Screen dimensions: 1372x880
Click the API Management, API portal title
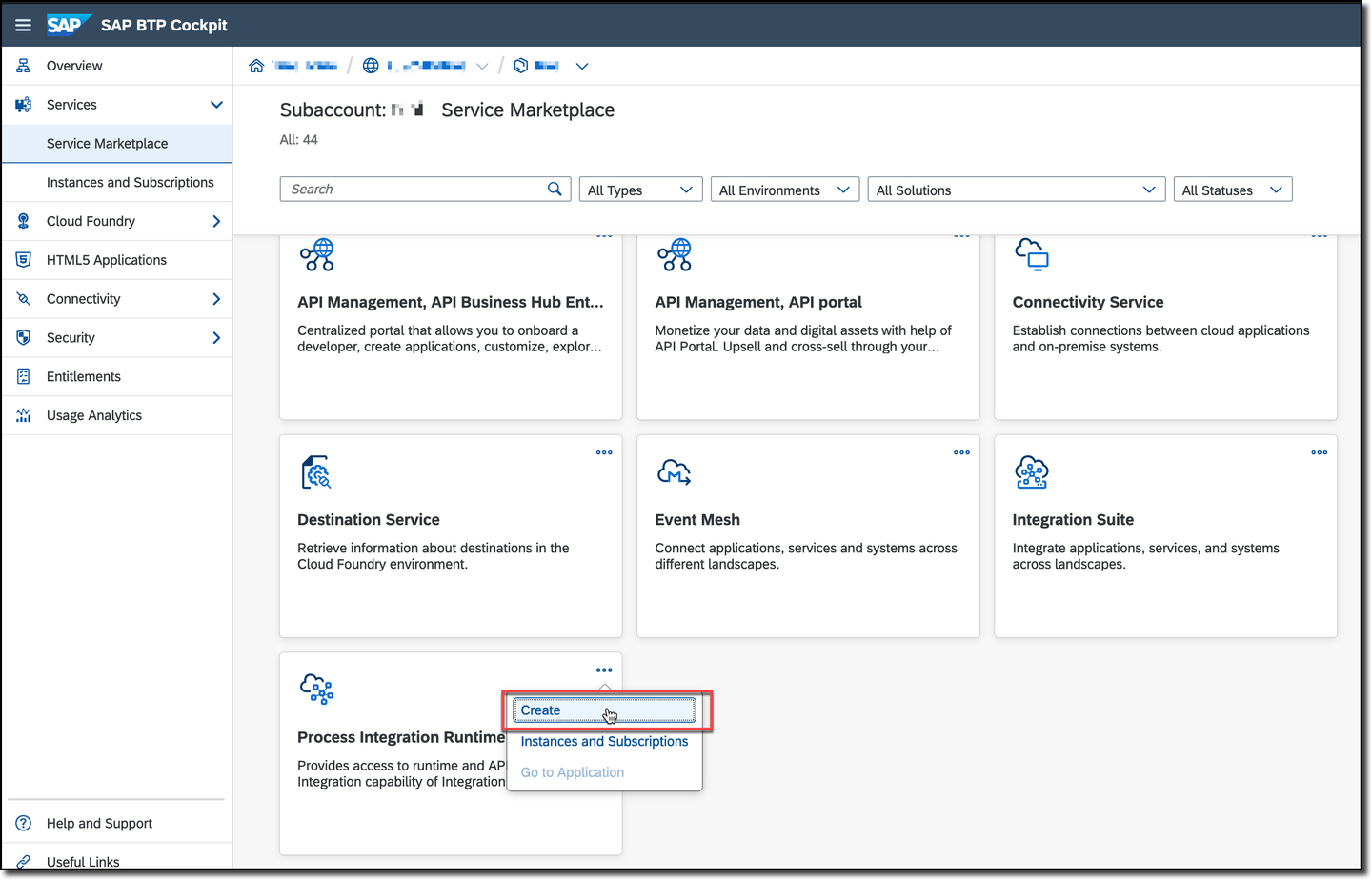[758, 303]
